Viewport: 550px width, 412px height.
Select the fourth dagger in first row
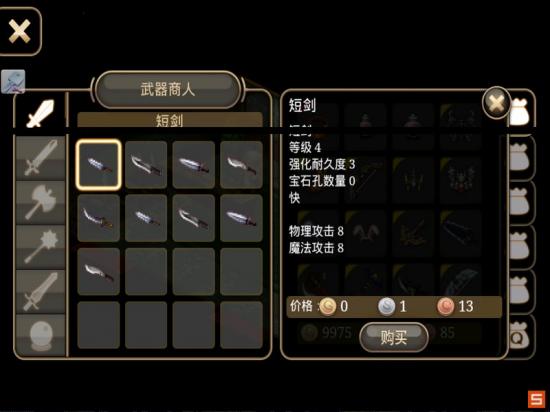(241, 164)
